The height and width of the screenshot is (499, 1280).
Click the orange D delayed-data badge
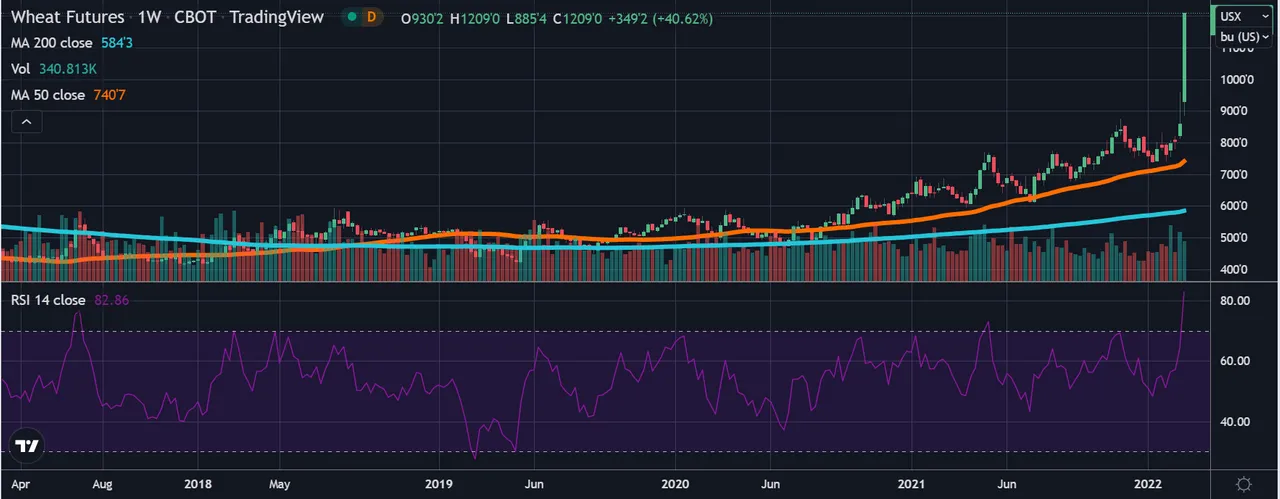coord(372,17)
